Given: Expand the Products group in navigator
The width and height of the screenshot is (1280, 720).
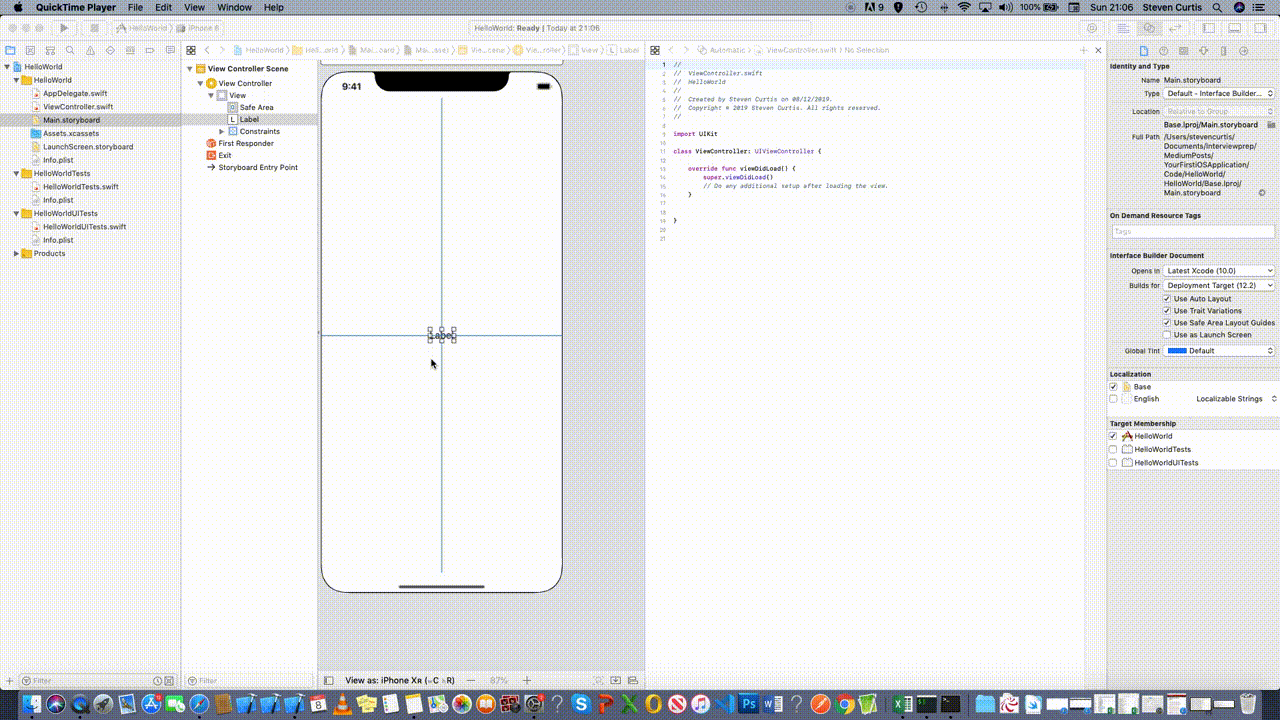Looking at the screenshot, I should (16, 253).
